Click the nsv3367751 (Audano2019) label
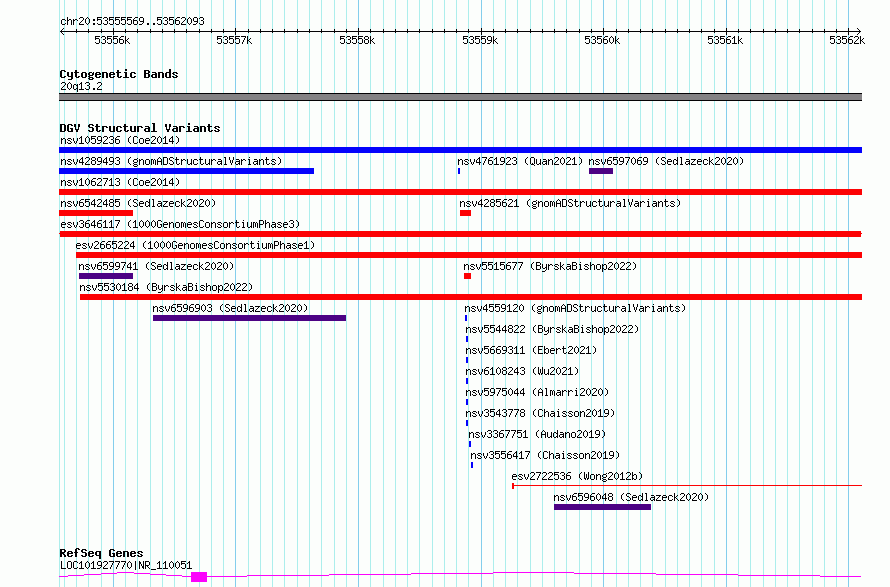The height and width of the screenshot is (587, 890). (x=537, y=434)
